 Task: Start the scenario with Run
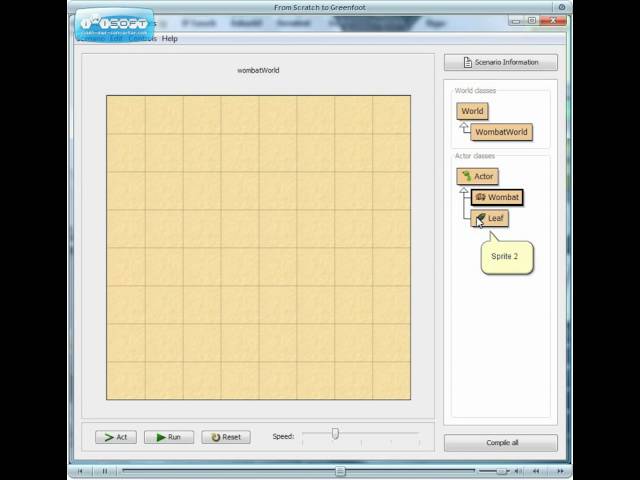pyautogui.click(x=169, y=437)
